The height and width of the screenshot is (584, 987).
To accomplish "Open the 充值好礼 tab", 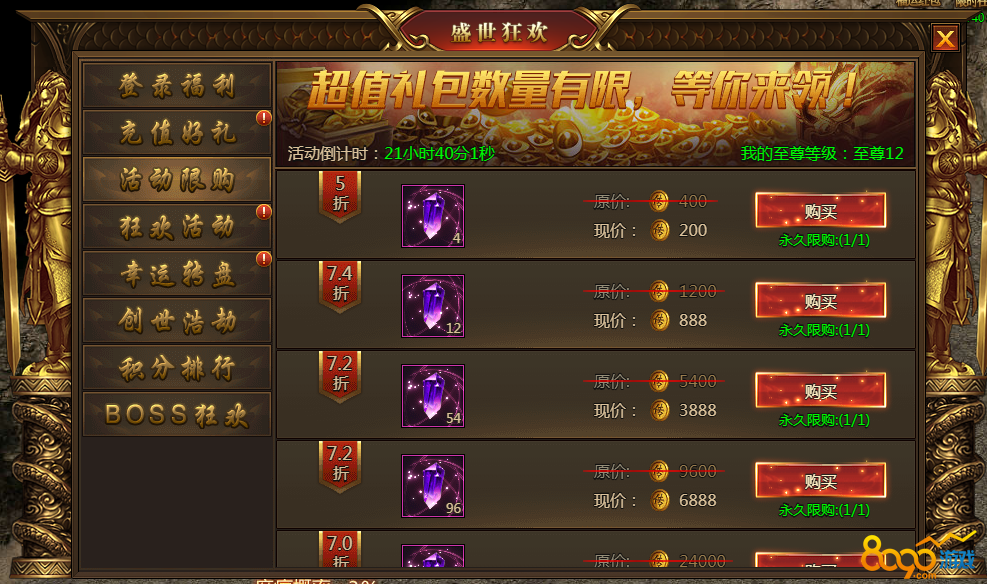I will pos(177,132).
